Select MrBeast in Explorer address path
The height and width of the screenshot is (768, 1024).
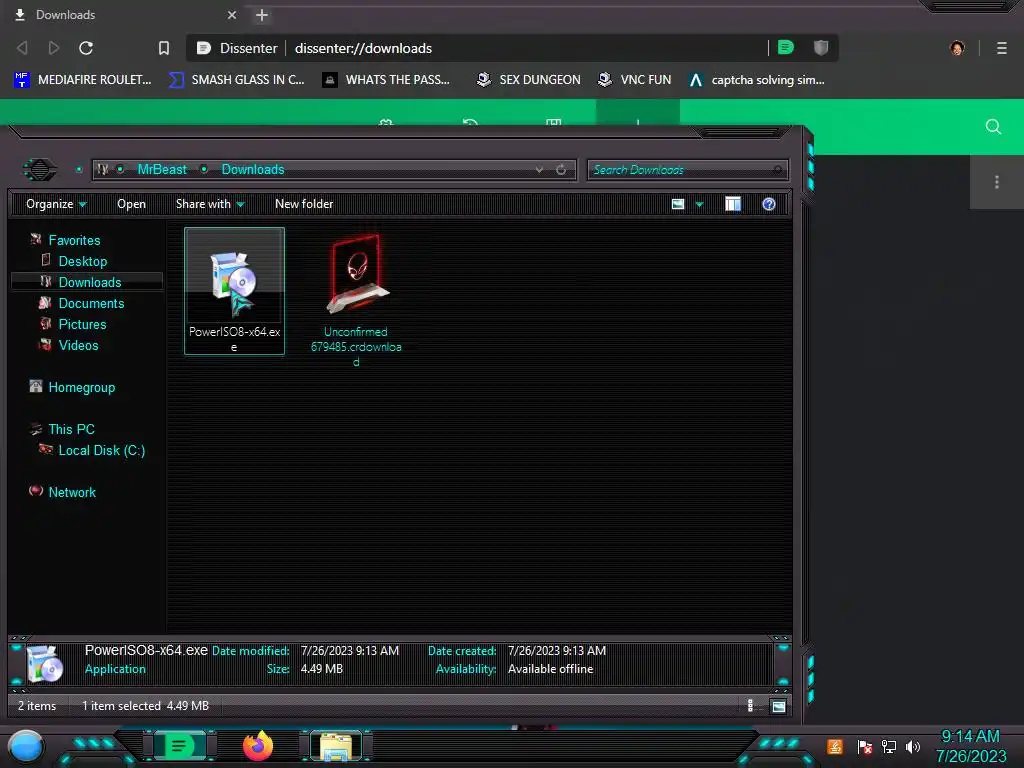(x=162, y=169)
